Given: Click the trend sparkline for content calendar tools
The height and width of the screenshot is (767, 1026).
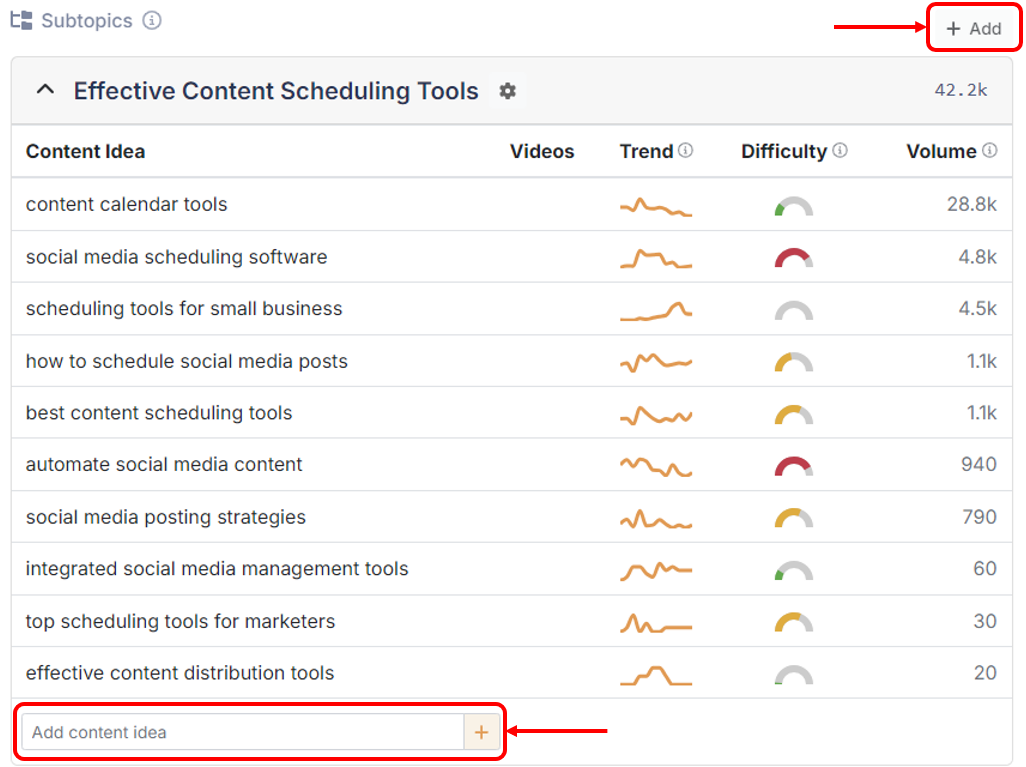Looking at the screenshot, I should tap(655, 203).
